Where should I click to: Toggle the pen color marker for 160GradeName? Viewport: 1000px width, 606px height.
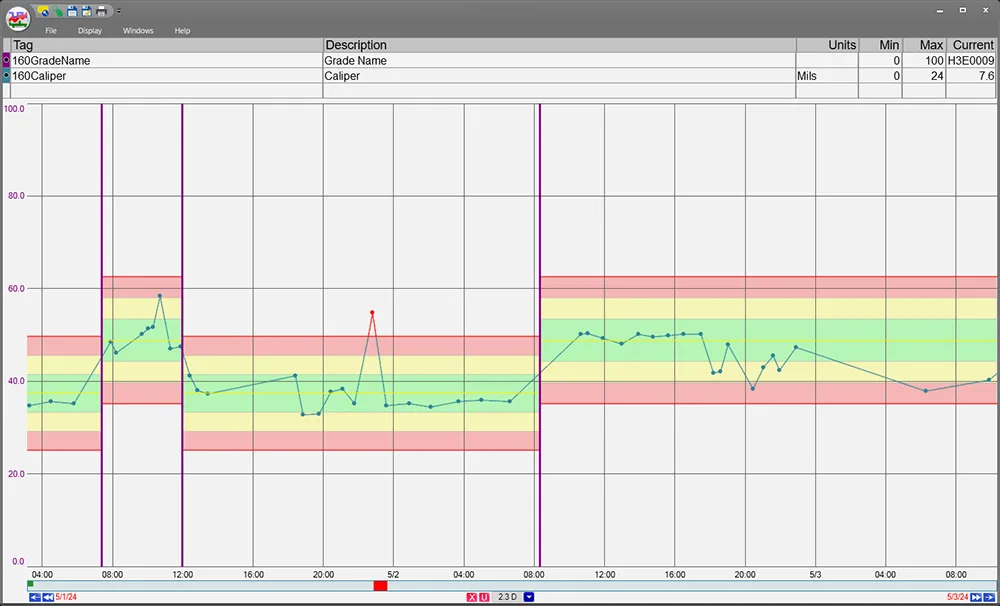click(5, 60)
